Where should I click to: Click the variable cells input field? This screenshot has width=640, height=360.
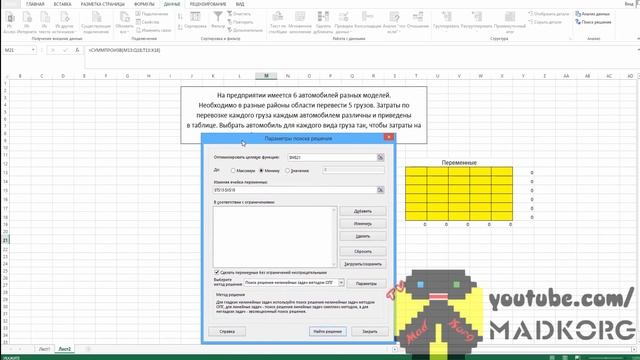(295, 190)
